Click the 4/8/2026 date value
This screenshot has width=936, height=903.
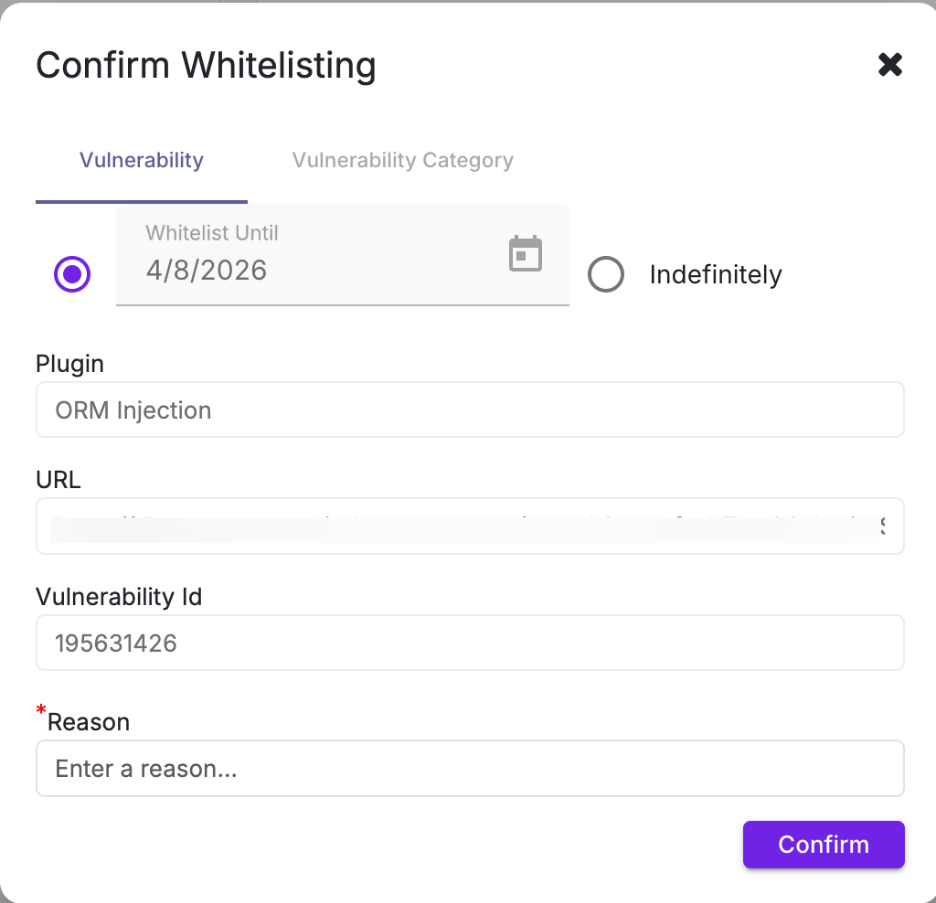(x=206, y=270)
